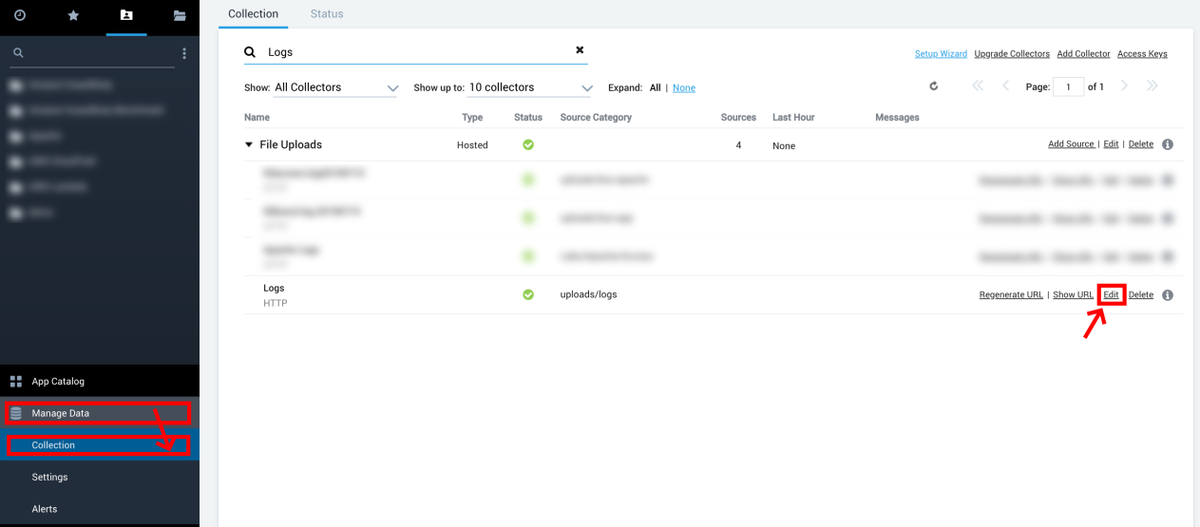Switch to the Status tab
The image size is (1200, 527).
tap(327, 14)
